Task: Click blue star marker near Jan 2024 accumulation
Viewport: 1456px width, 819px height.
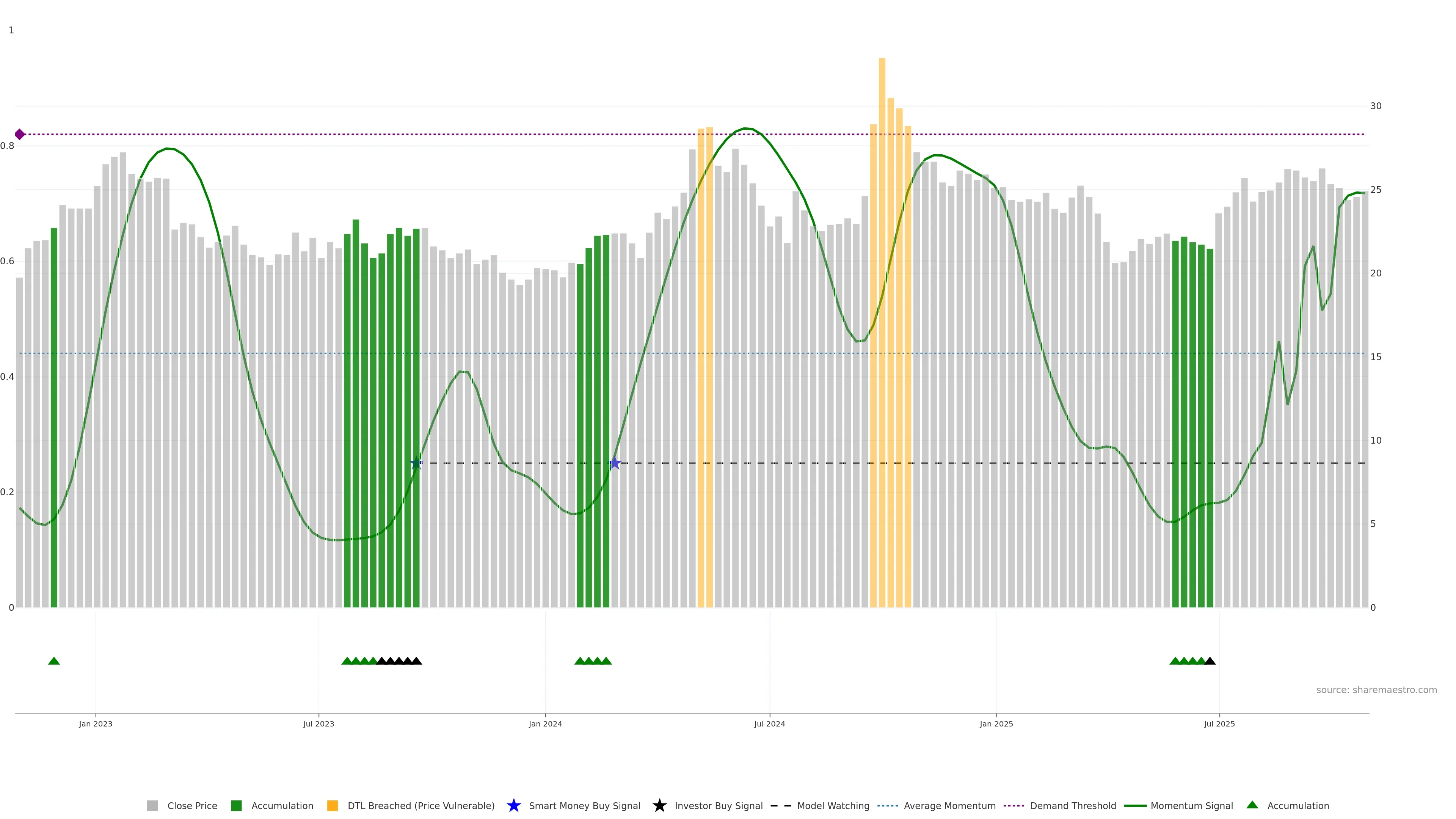Action: (x=614, y=463)
